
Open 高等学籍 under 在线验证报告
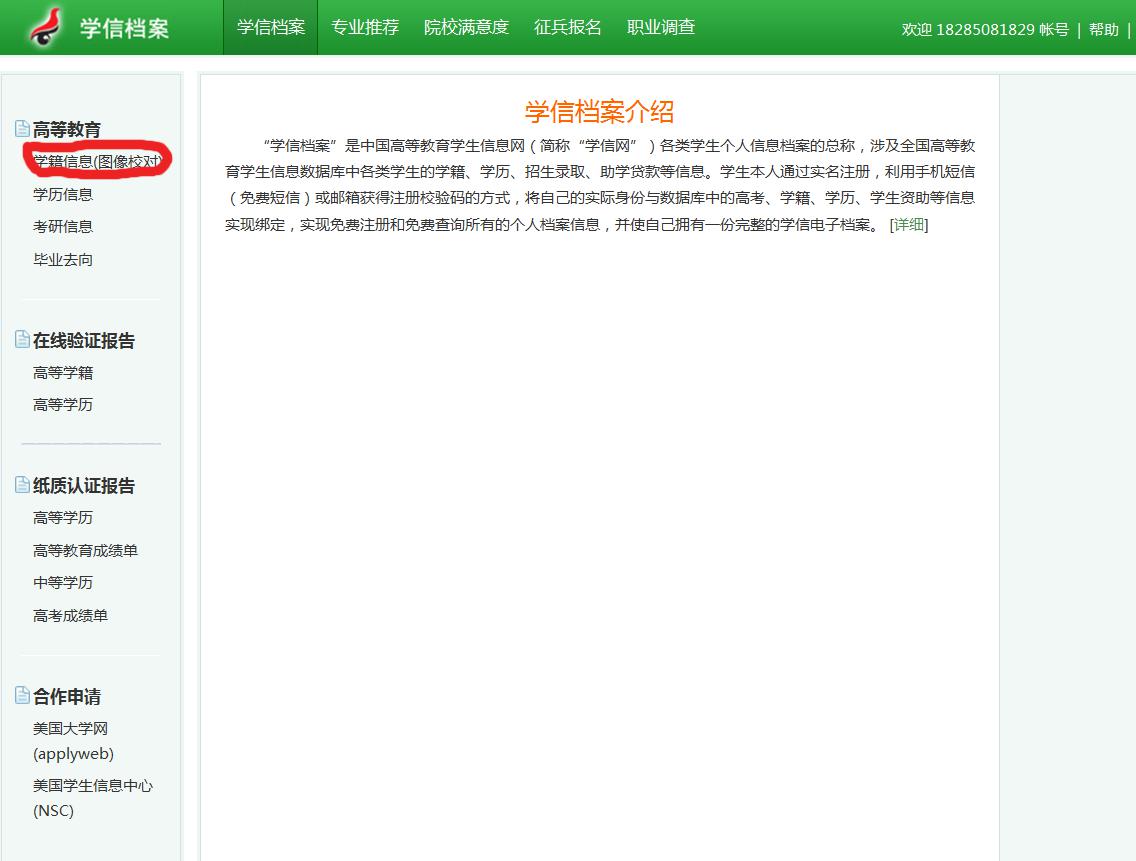(63, 373)
